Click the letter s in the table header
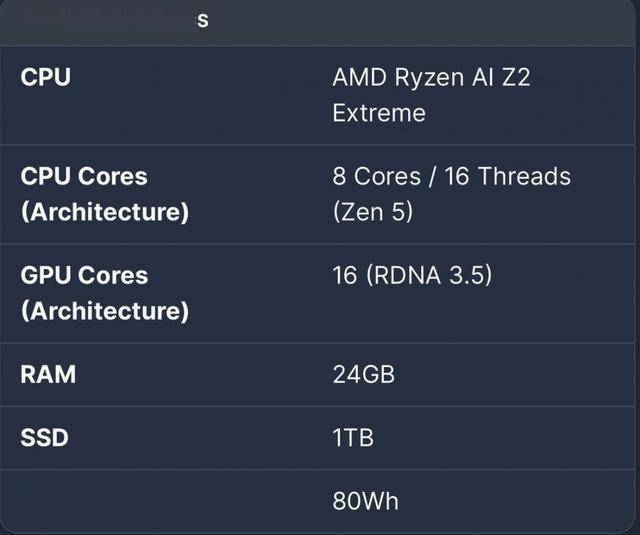Screen dimensions: 640x535 pyautogui.click(x=202, y=21)
